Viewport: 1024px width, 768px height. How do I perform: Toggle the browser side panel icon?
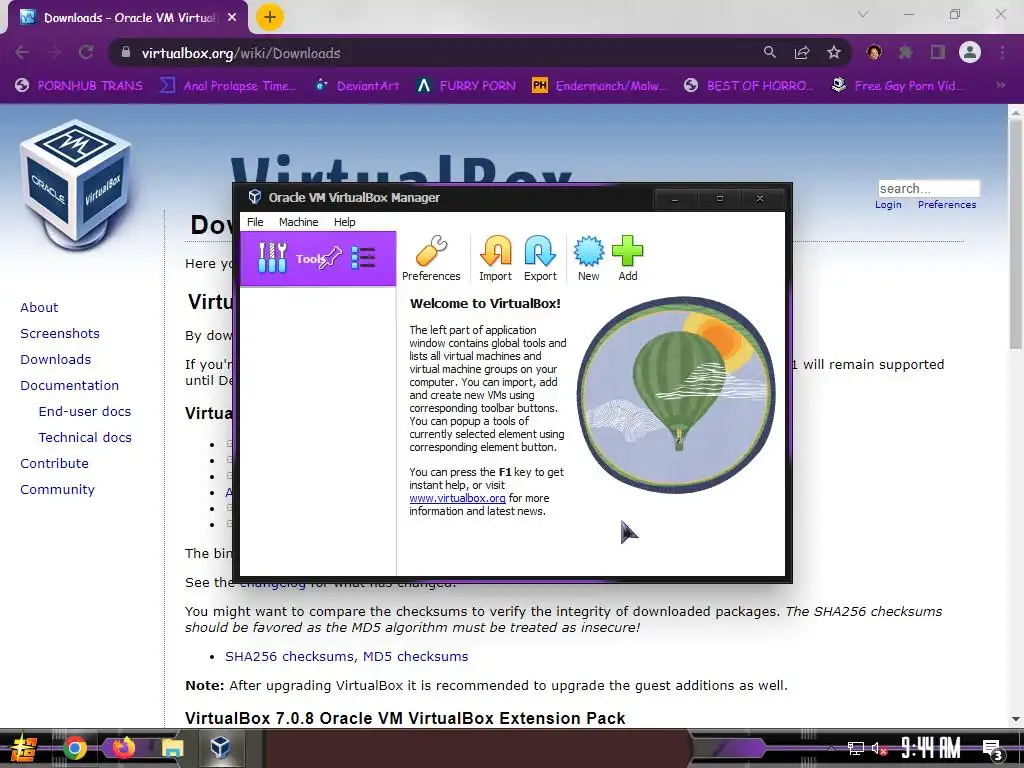click(x=938, y=52)
